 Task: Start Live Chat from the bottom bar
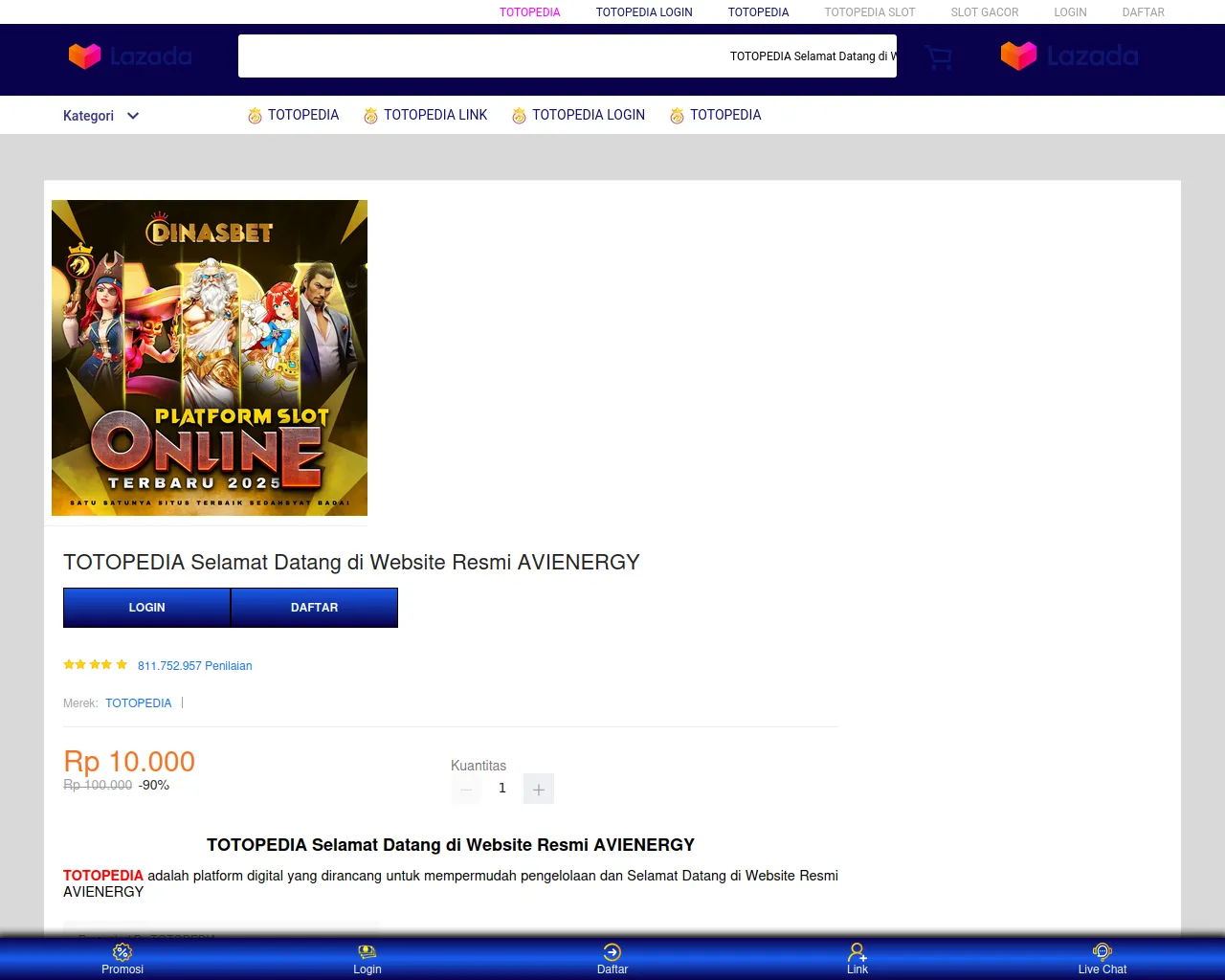pyautogui.click(x=1102, y=959)
